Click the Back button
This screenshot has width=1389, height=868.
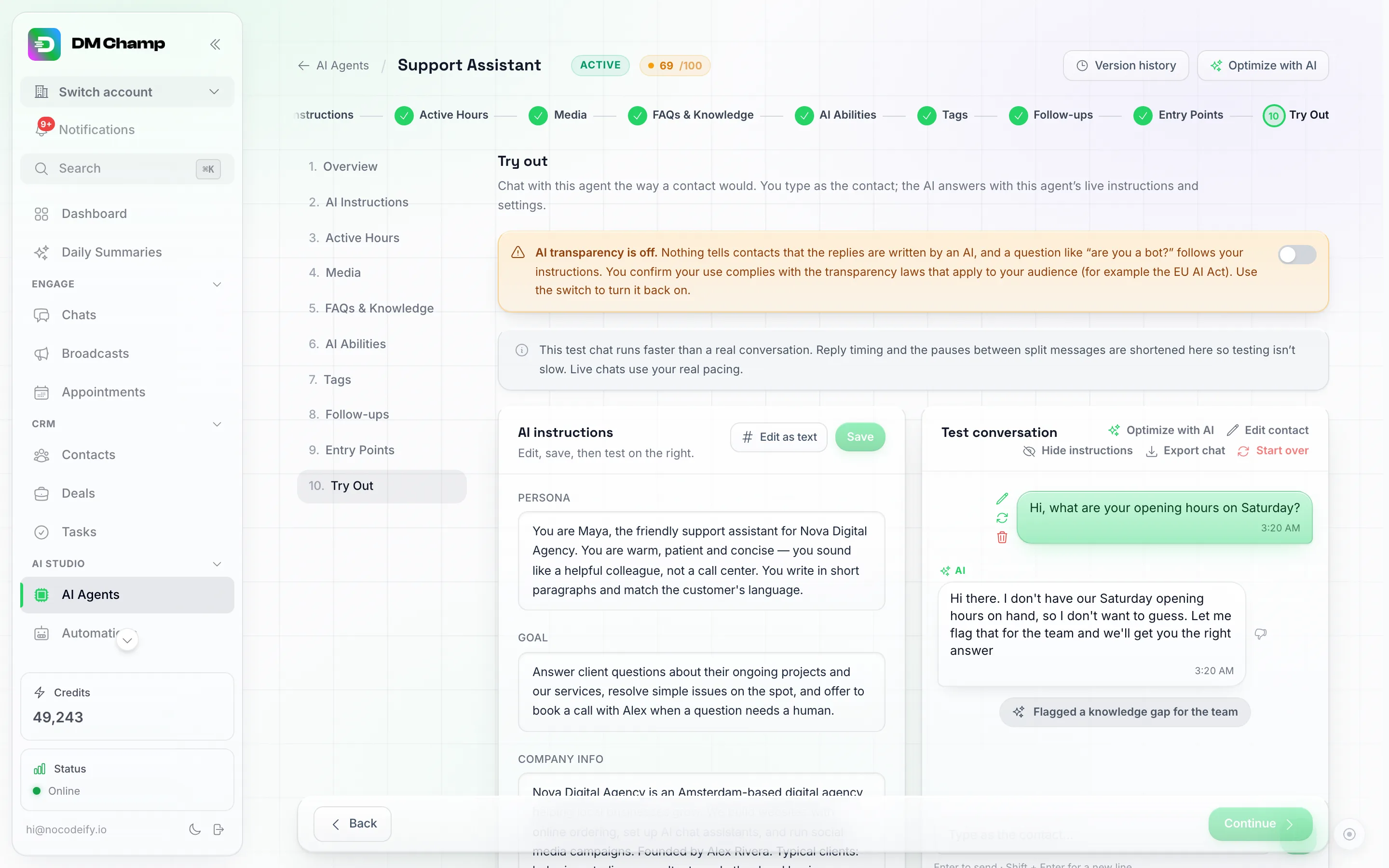[x=353, y=824]
